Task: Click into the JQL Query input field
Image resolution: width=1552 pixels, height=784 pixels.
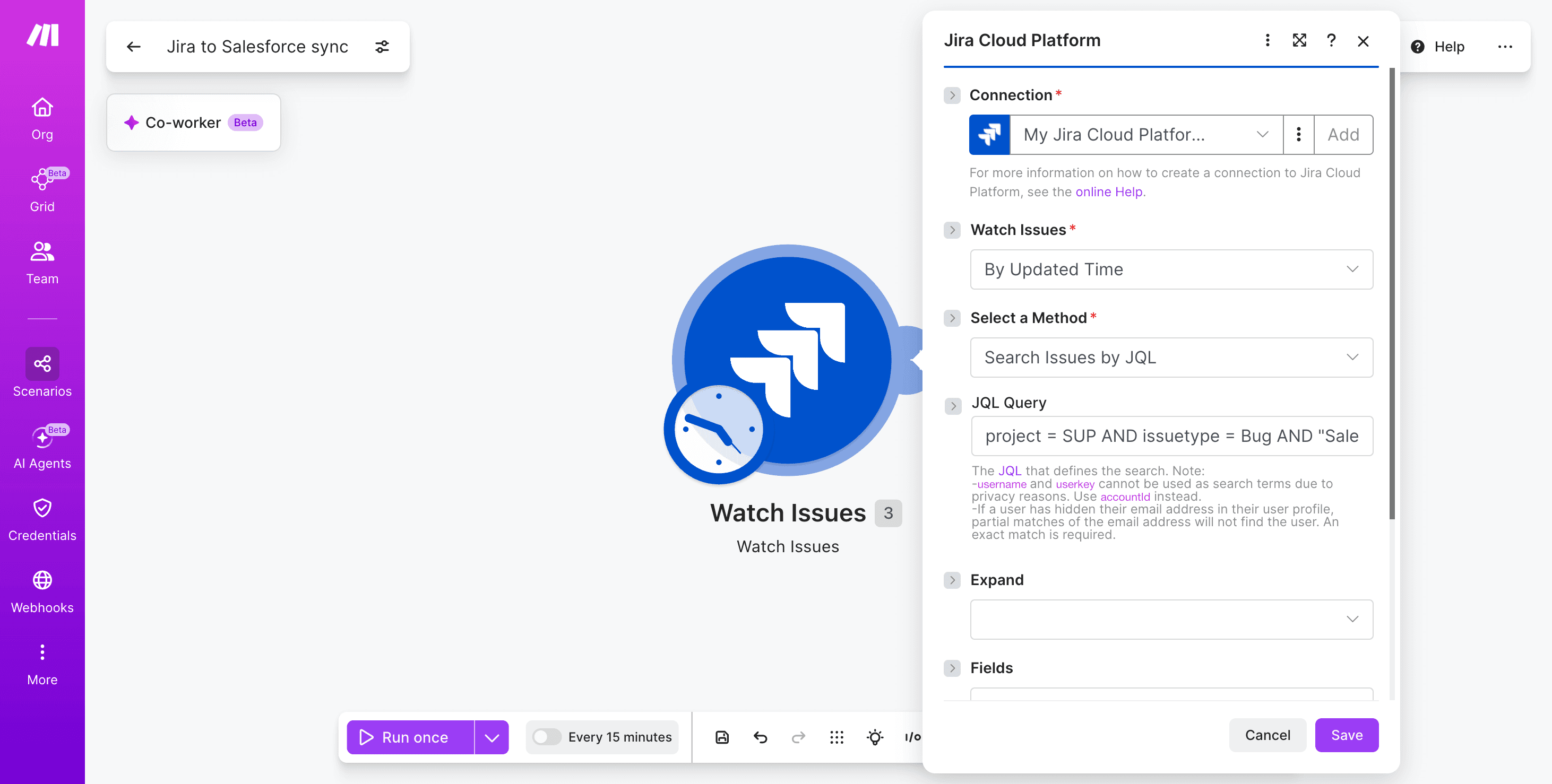Action: pyautogui.click(x=1171, y=436)
